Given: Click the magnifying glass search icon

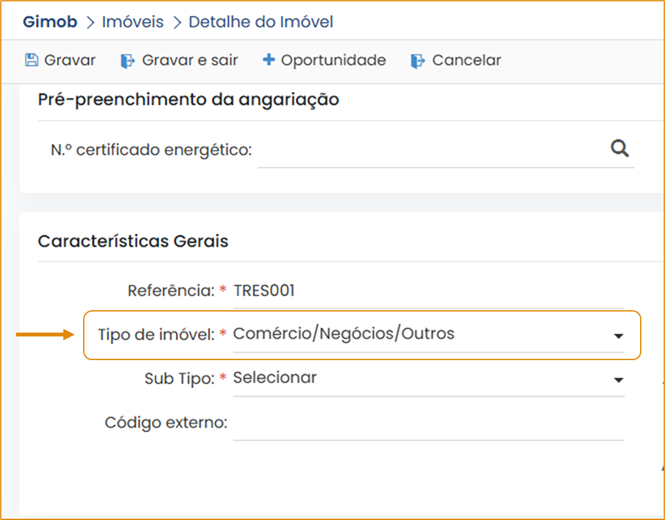Looking at the screenshot, I should (x=620, y=149).
